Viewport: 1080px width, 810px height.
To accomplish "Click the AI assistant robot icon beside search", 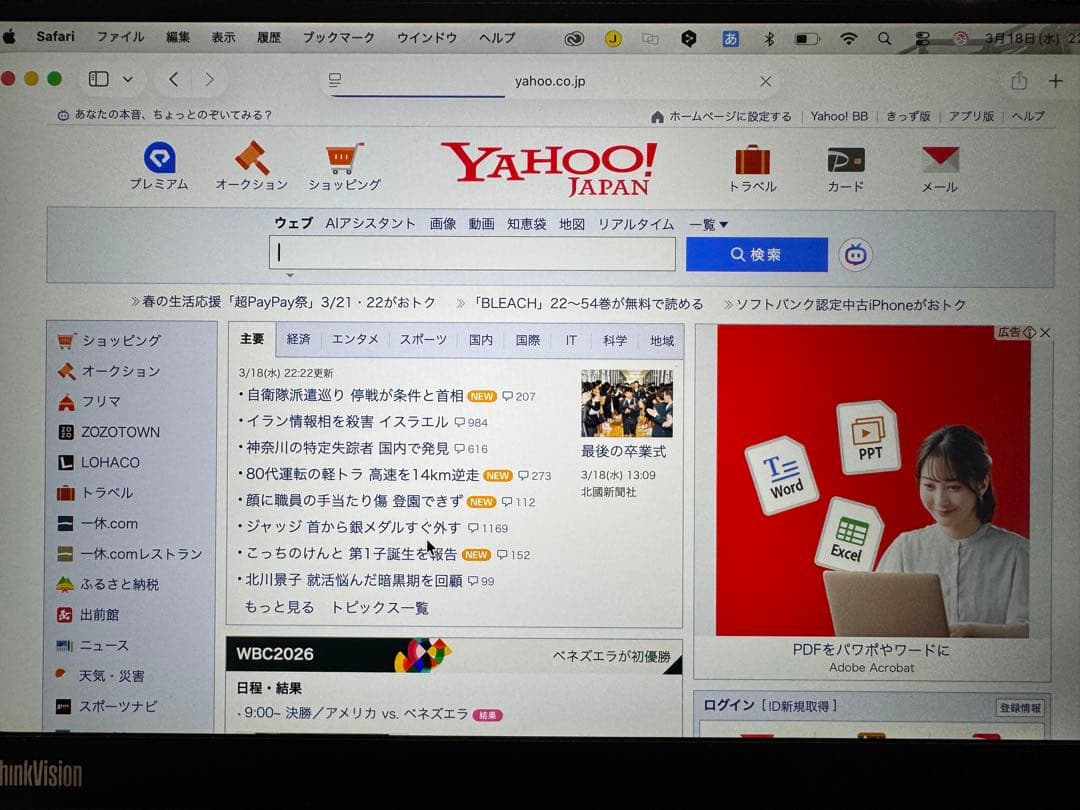I will [855, 255].
